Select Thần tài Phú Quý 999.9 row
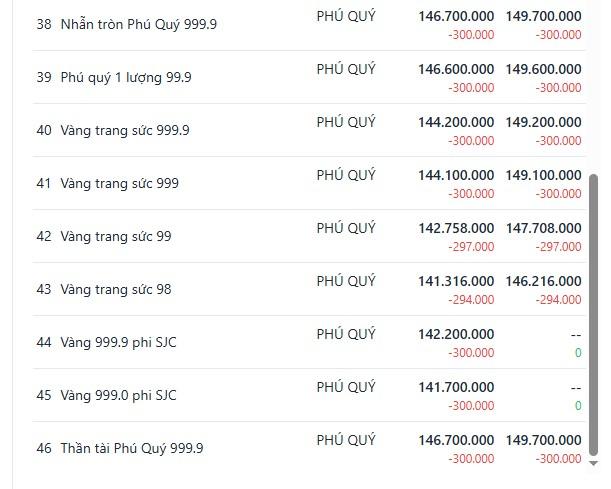The image size is (611, 489). [x=309, y=448]
